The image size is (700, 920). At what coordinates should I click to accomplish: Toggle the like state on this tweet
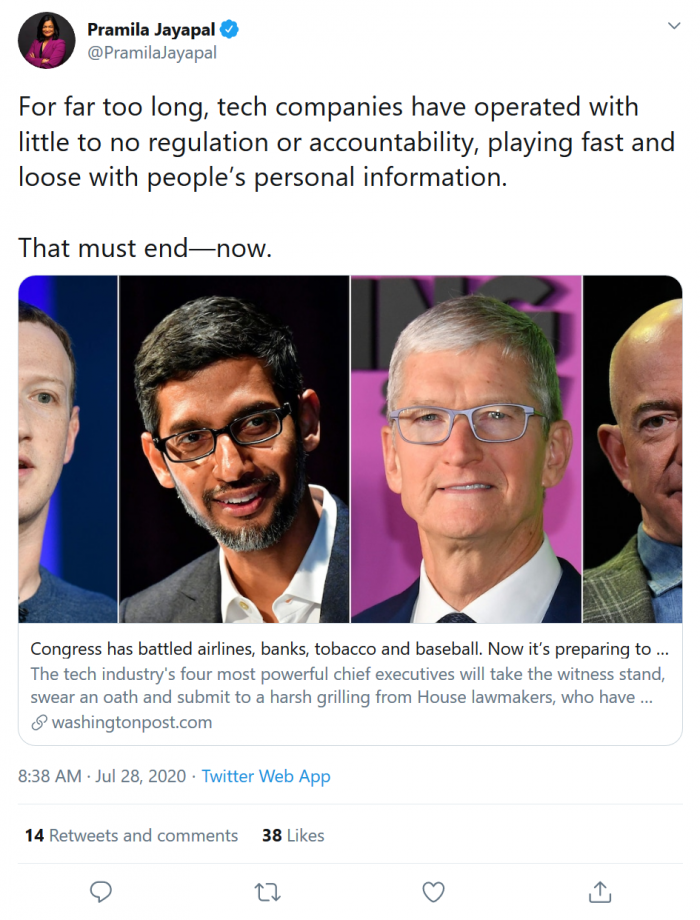(433, 891)
